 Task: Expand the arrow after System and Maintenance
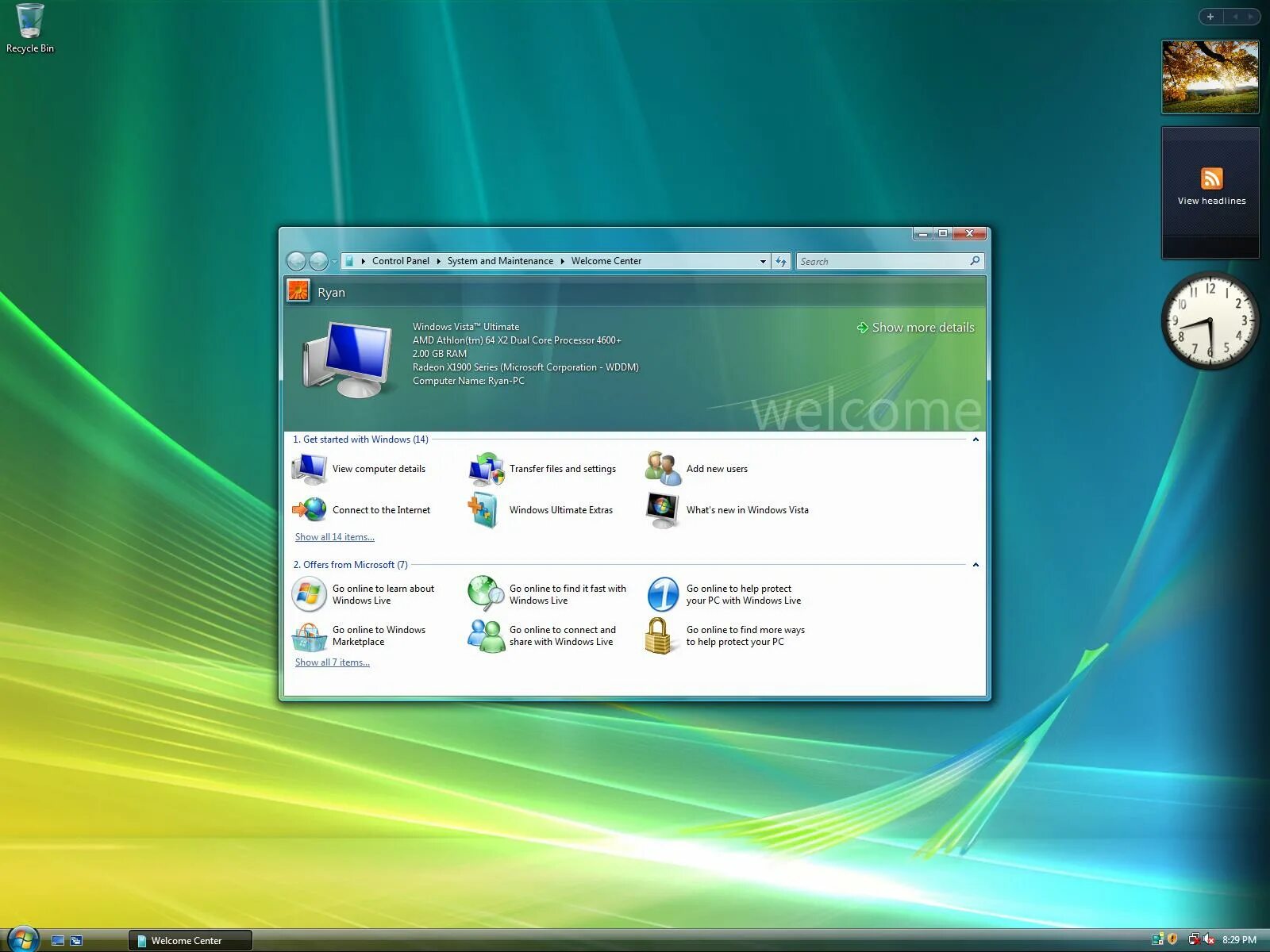point(562,261)
